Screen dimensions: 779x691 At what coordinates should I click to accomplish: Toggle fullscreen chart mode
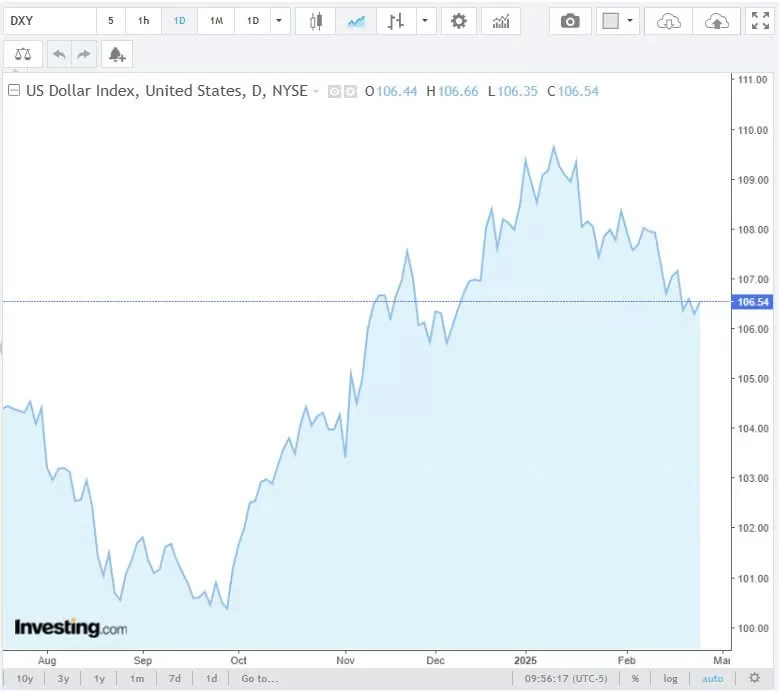click(760, 21)
